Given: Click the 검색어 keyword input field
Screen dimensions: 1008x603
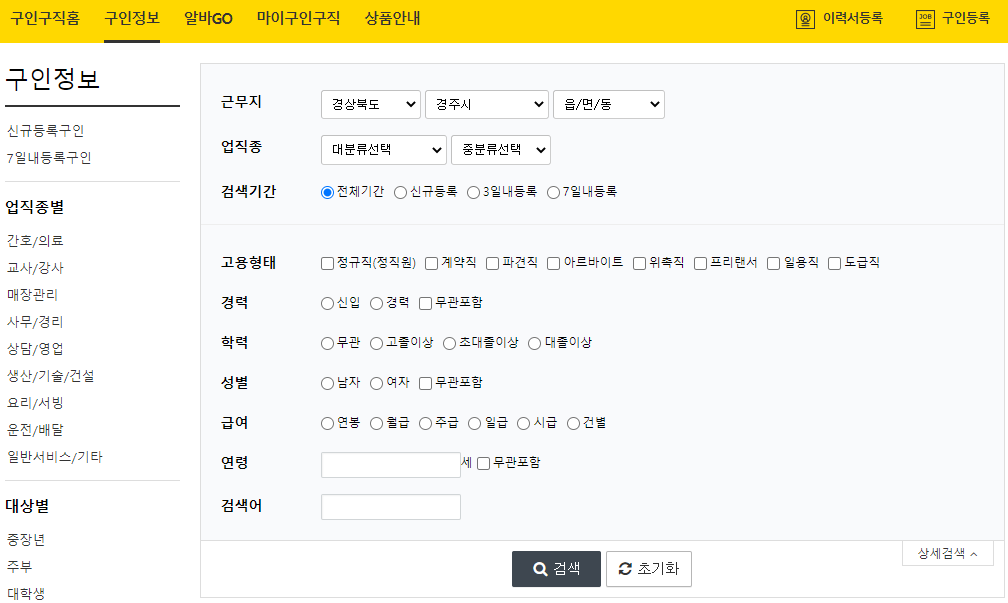Looking at the screenshot, I should 390,506.
